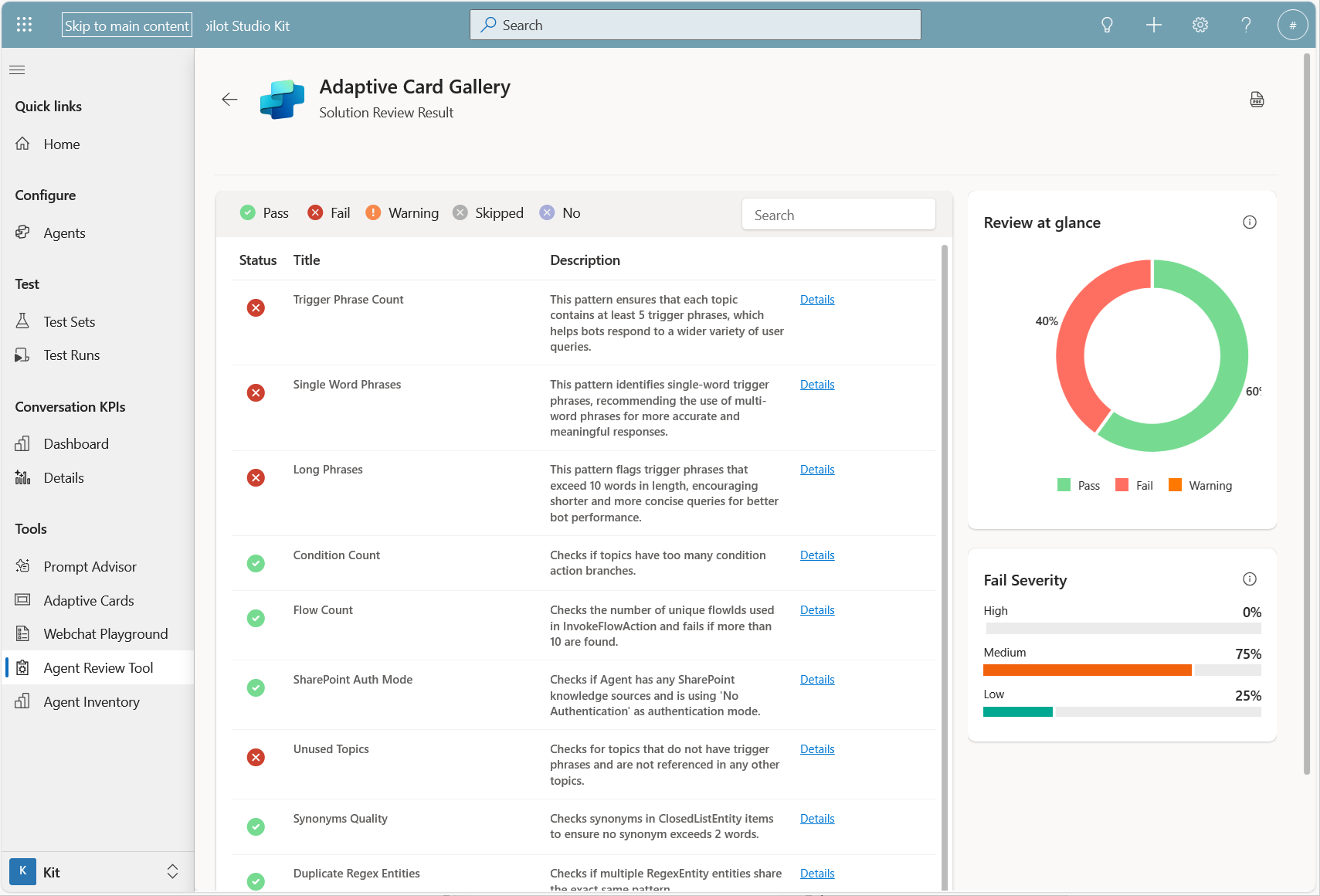Toggle the Skipped status filter
The image size is (1320, 896).
[488, 213]
